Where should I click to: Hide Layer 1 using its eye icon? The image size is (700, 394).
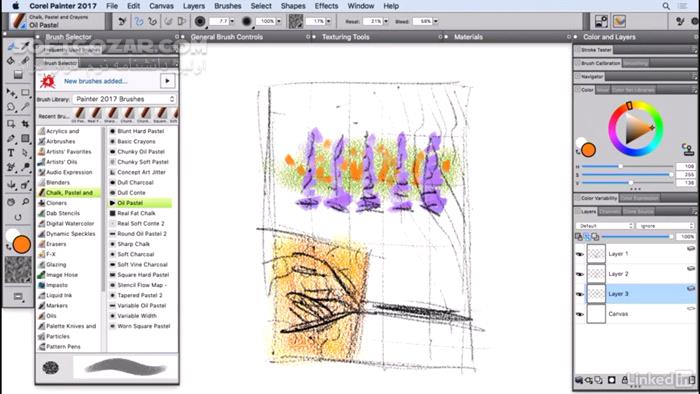pyautogui.click(x=580, y=254)
